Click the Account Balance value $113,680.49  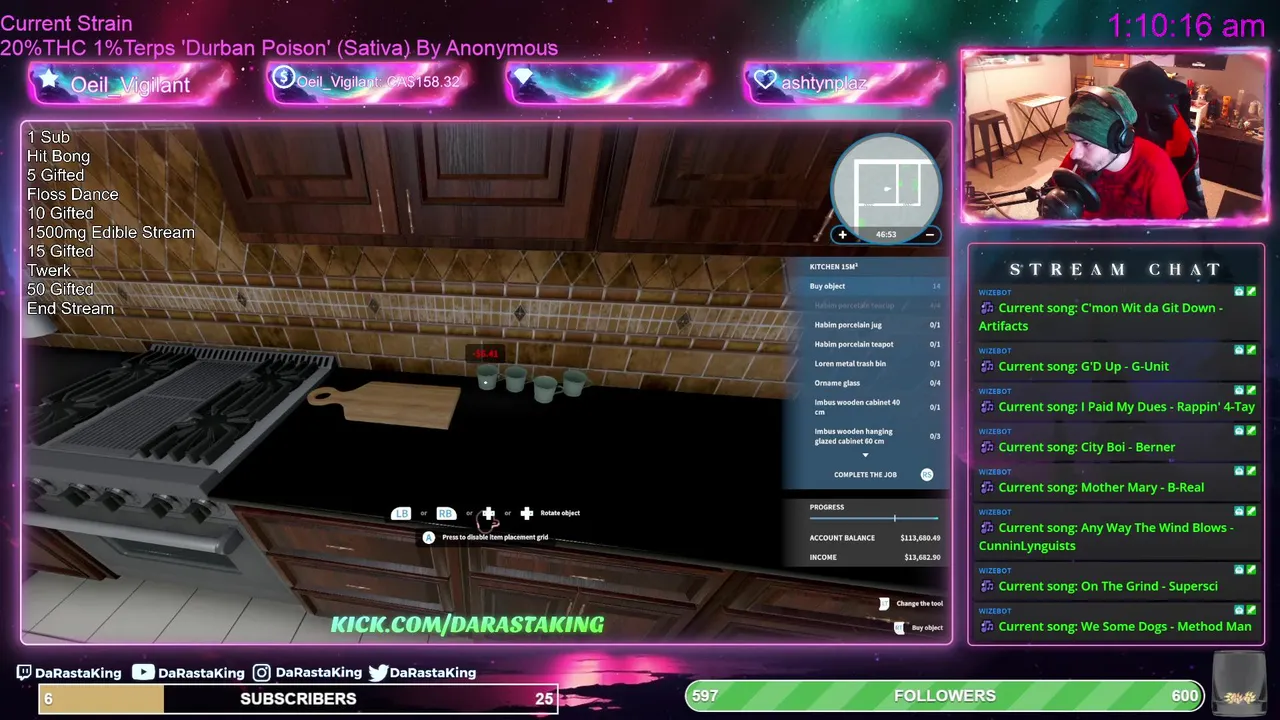pyautogui.click(x=920, y=538)
